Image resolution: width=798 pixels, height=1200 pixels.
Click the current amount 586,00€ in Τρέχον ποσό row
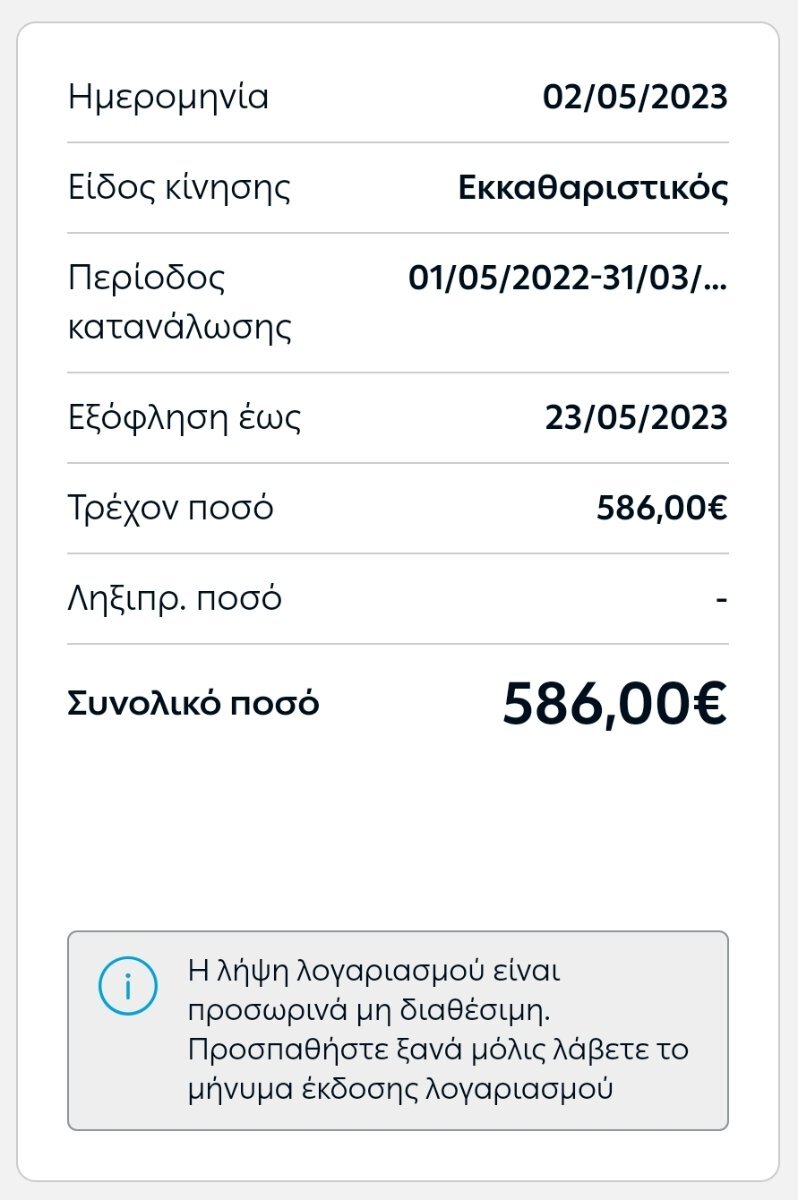click(662, 508)
